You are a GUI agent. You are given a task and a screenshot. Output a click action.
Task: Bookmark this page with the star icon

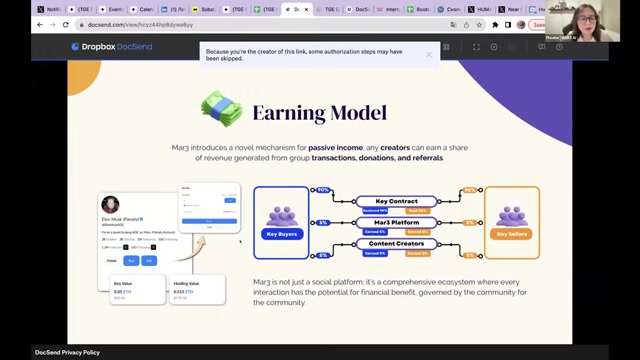pyautogui.click(x=479, y=25)
